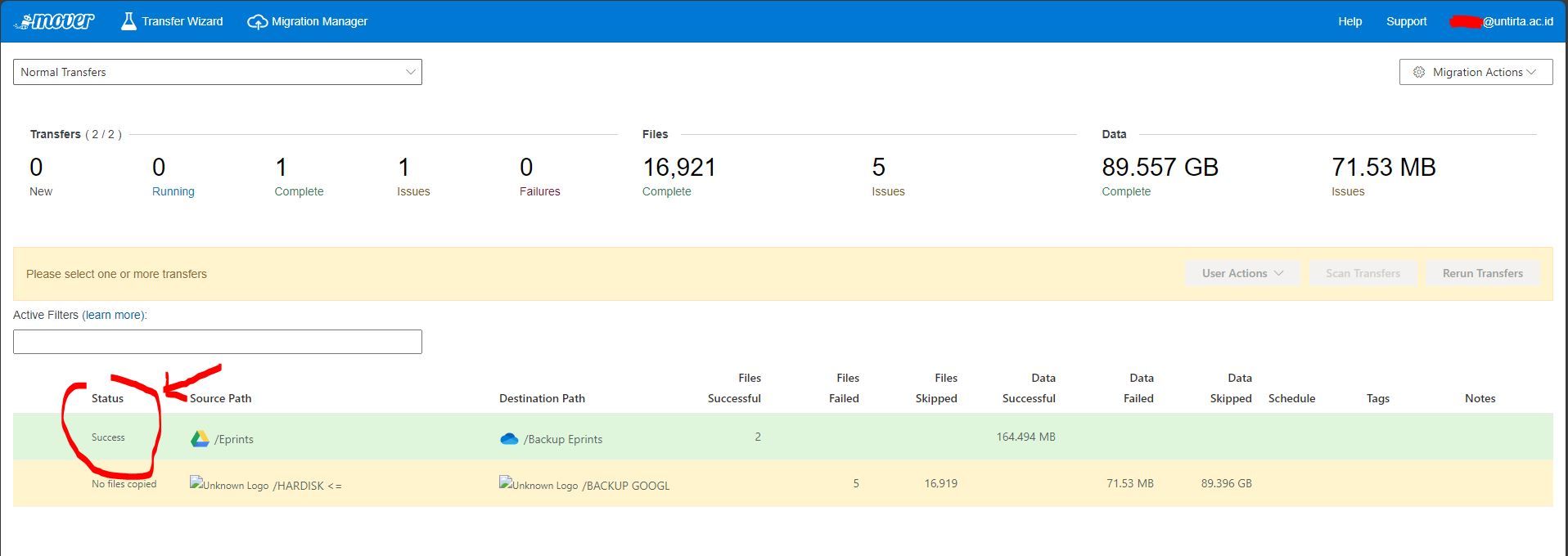Image resolution: width=1568 pixels, height=556 pixels.
Task: Follow the 'learn more' filters link
Action: pyautogui.click(x=114, y=315)
